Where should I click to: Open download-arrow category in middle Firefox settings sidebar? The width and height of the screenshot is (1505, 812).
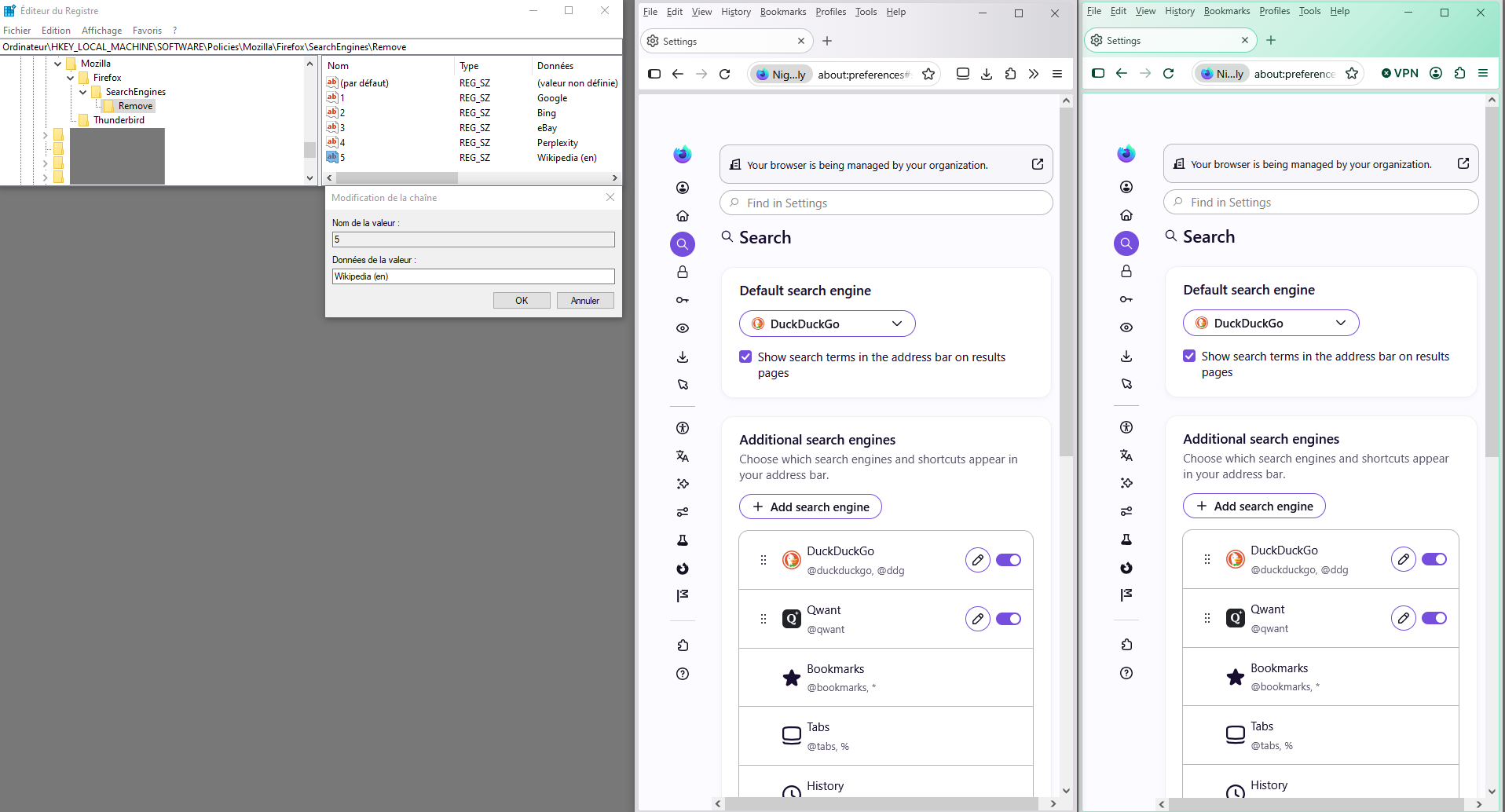(x=683, y=357)
